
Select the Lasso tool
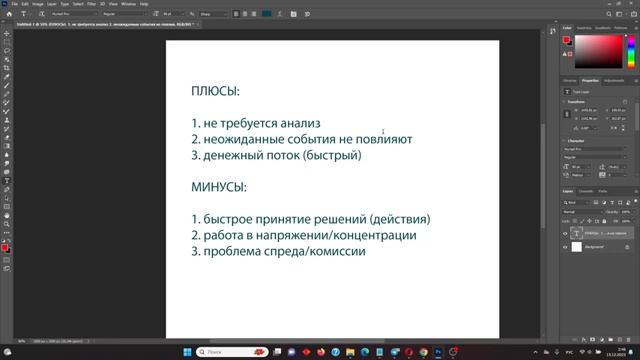click(7, 51)
